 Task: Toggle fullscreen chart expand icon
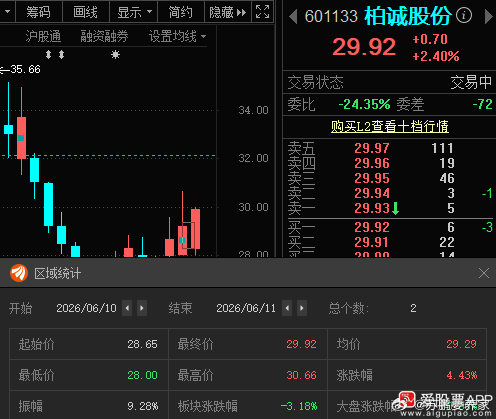pyautogui.click(x=263, y=12)
